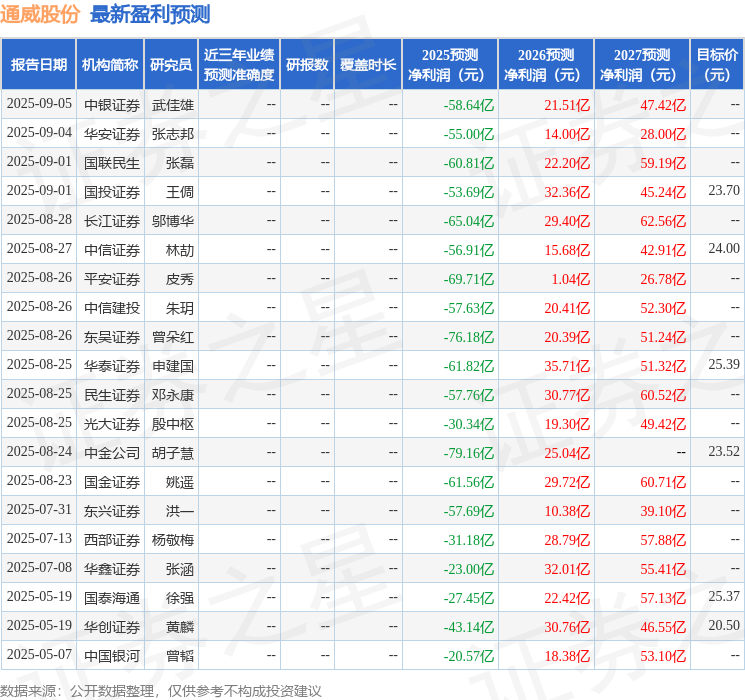This screenshot has height=700, width=745.
Task: Select researcher 邓永康
Action: (x=172, y=394)
